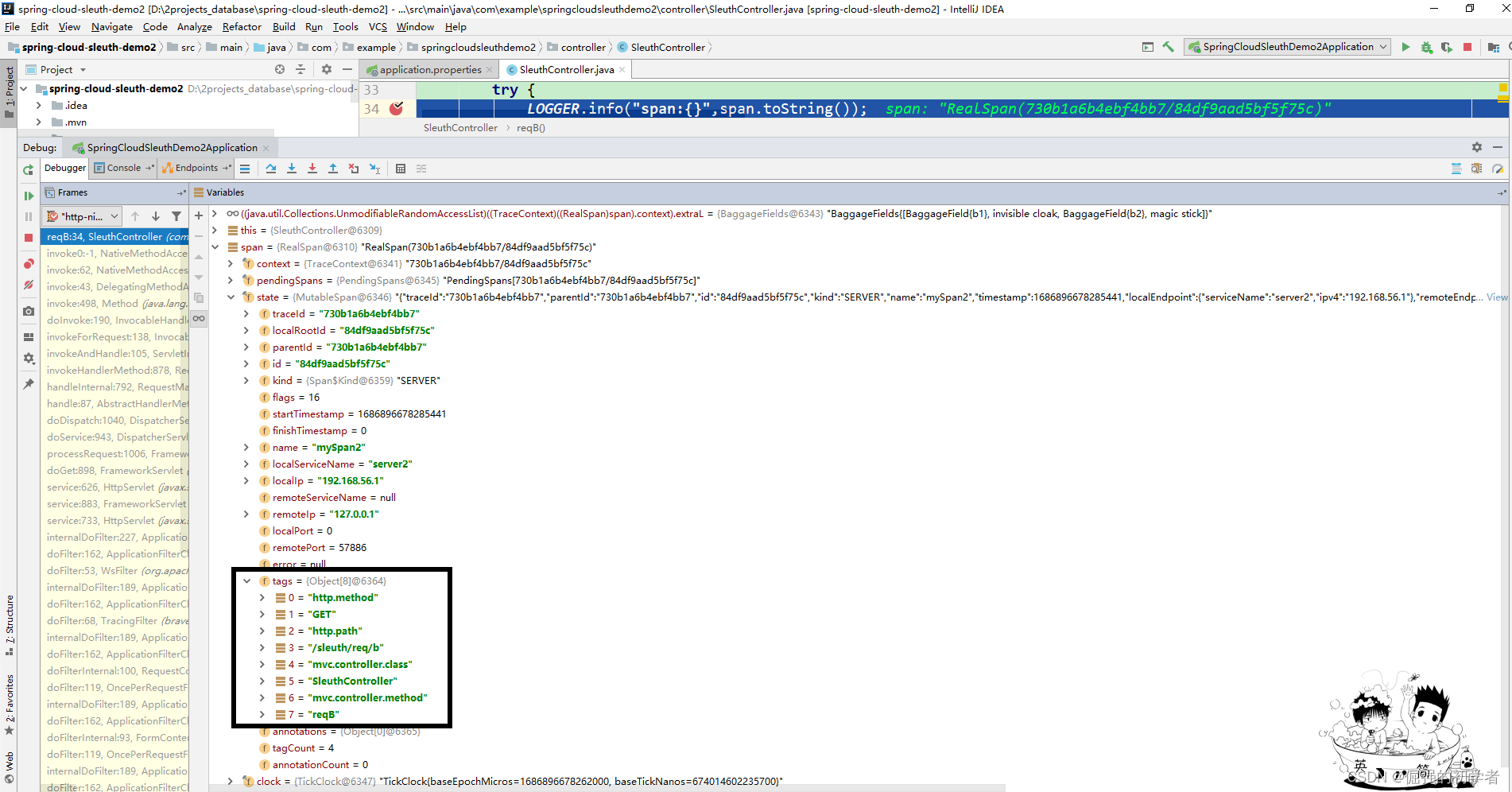Click the Step Into blue down-arrow icon
The height and width of the screenshot is (792, 1512).
click(292, 169)
